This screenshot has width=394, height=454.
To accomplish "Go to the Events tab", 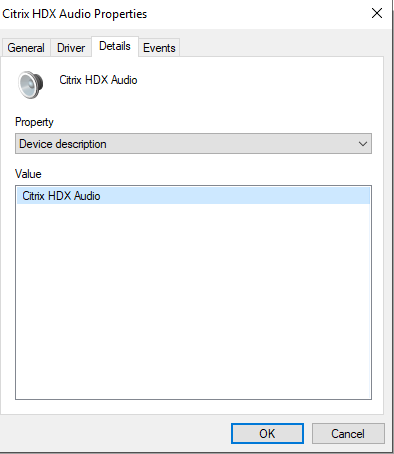I will pos(159,48).
